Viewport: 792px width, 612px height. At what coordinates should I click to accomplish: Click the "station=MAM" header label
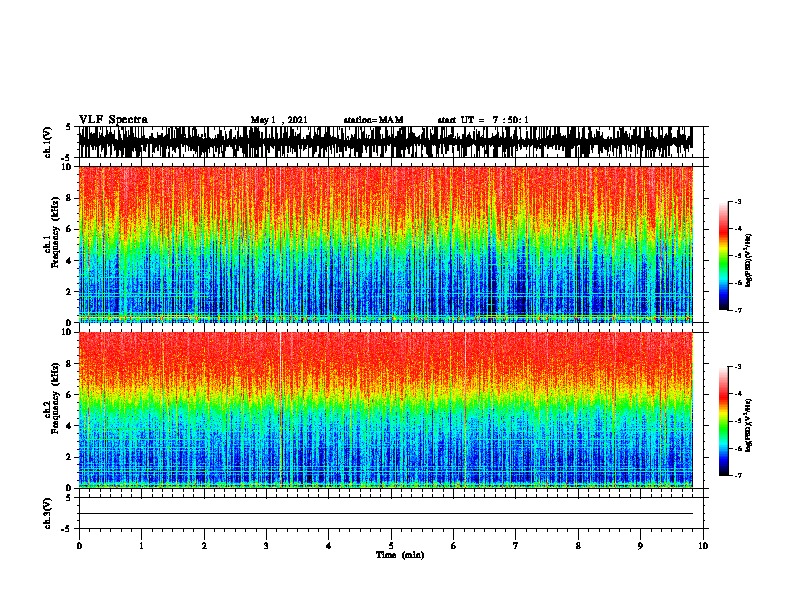[x=373, y=120]
